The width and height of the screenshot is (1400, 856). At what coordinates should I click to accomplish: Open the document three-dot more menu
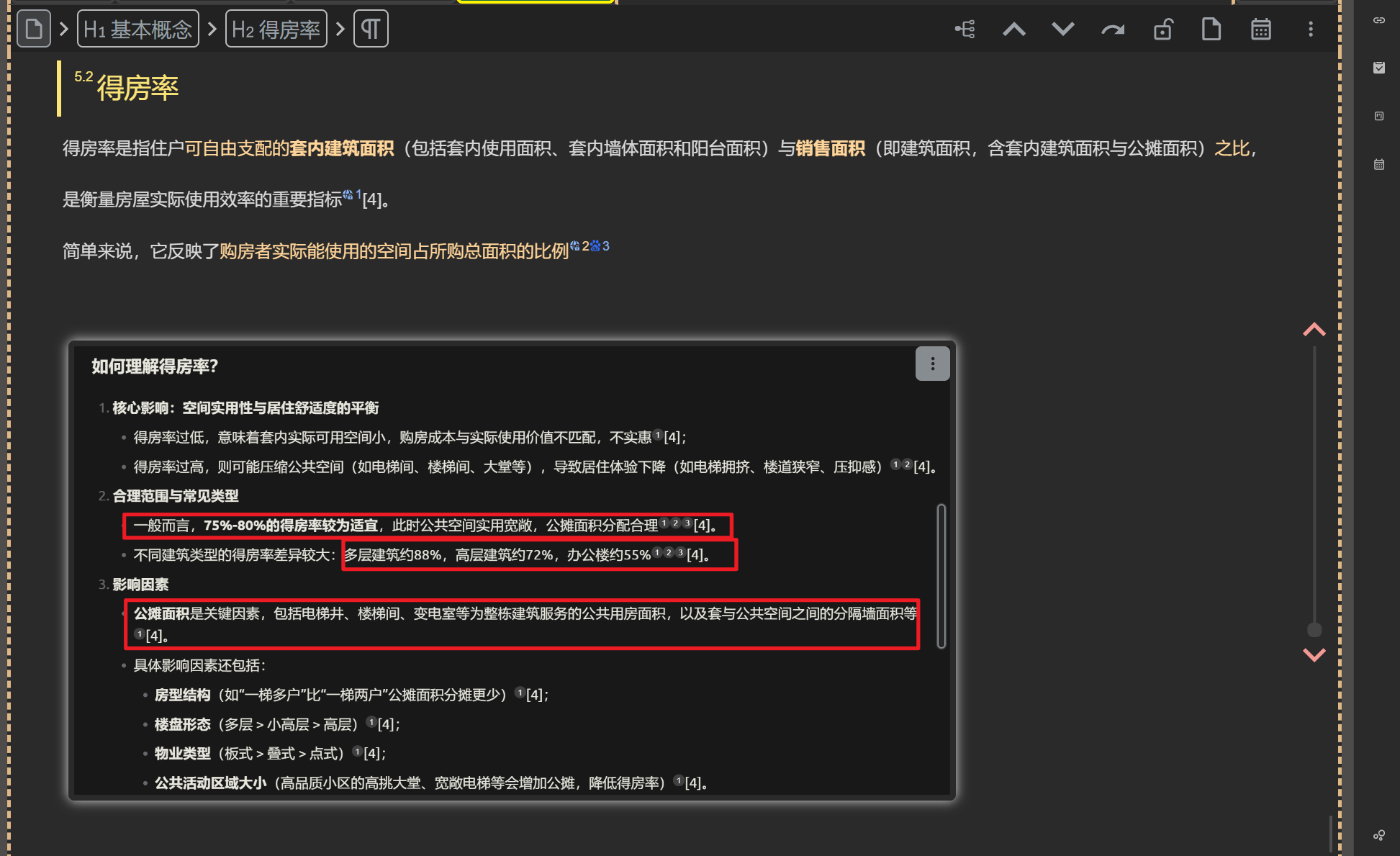click(x=1310, y=29)
